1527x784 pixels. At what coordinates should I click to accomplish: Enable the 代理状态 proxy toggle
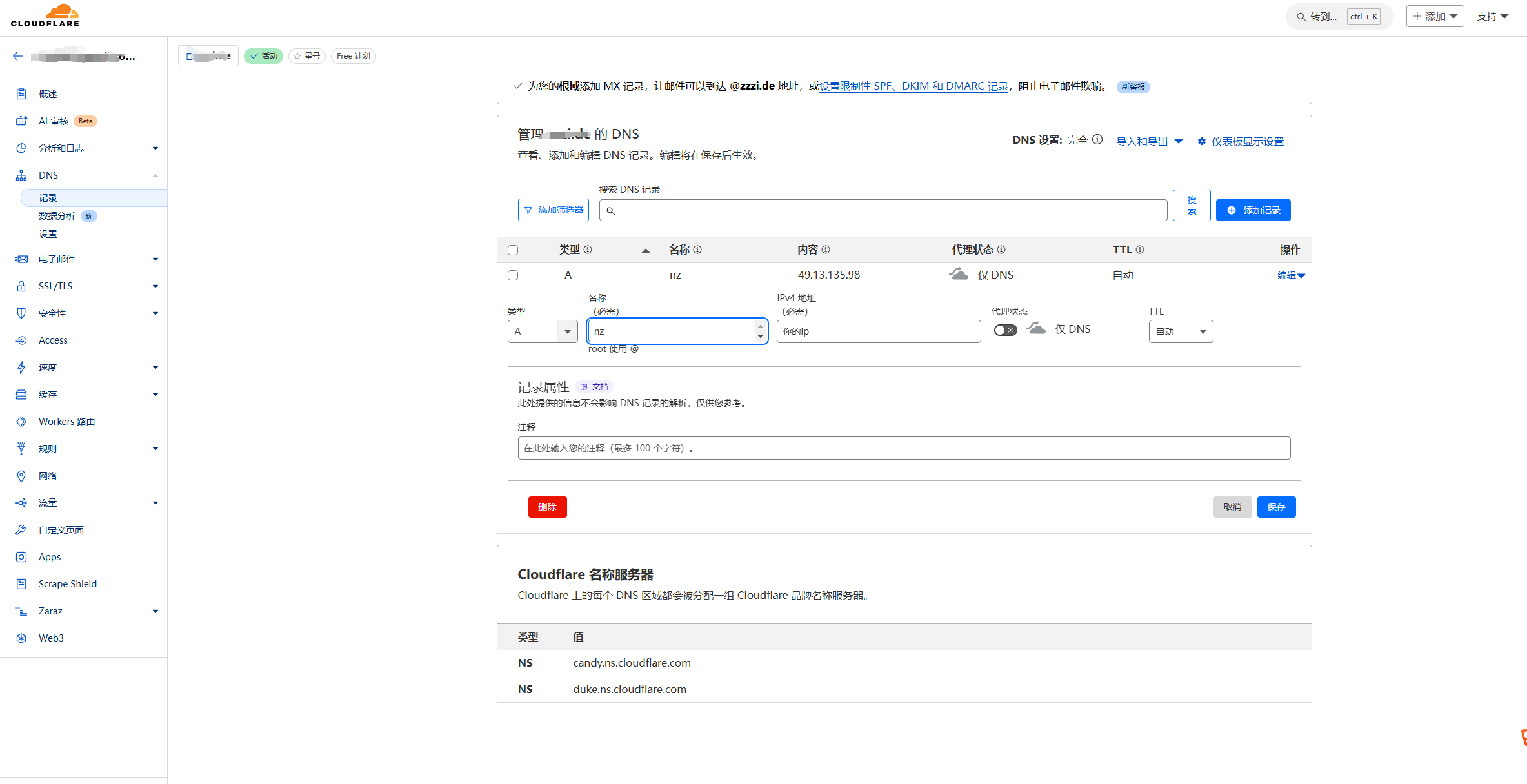point(1004,329)
